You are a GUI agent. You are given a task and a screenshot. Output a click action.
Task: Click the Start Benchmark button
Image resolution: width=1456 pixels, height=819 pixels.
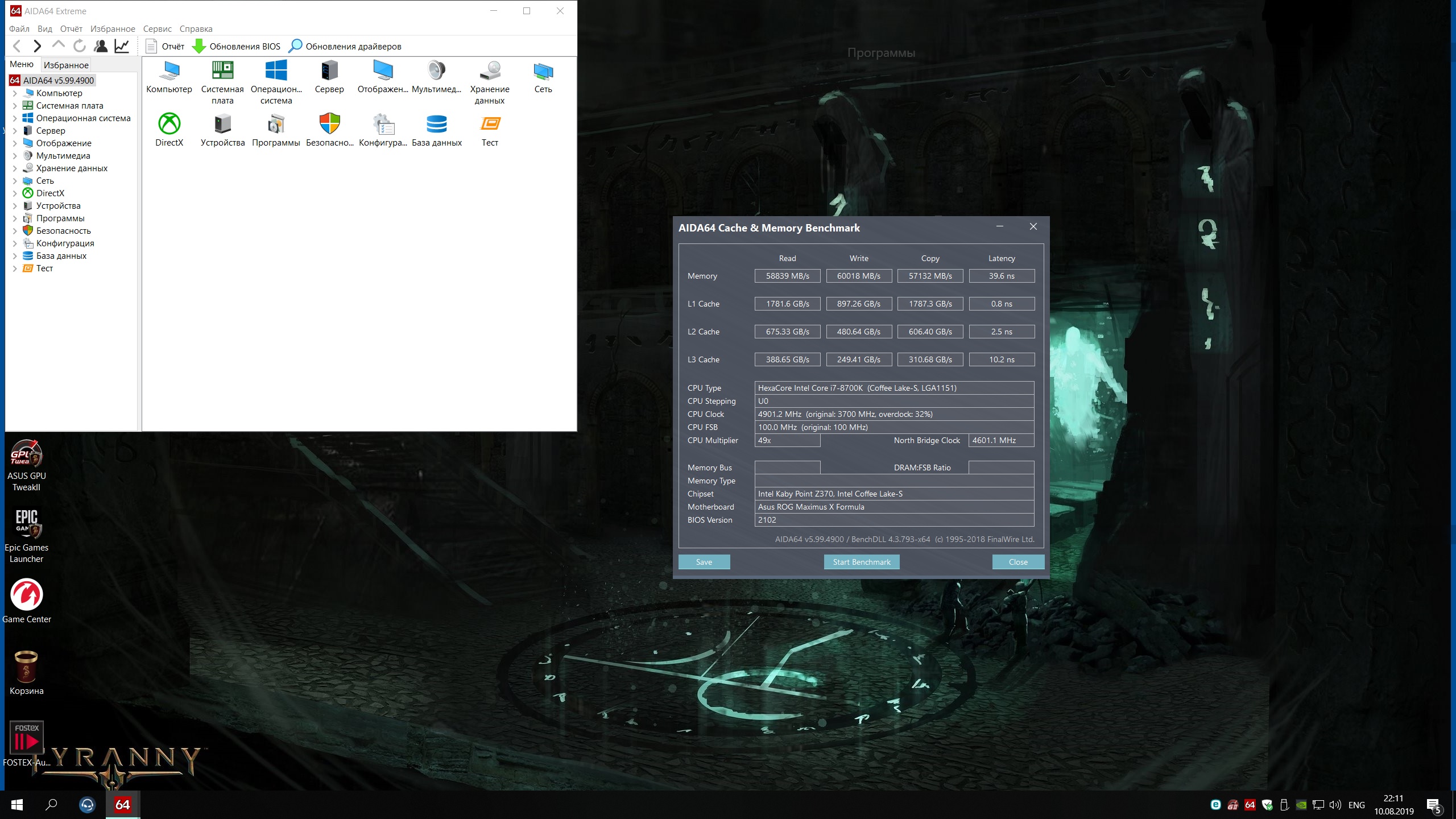coord(861,562)
